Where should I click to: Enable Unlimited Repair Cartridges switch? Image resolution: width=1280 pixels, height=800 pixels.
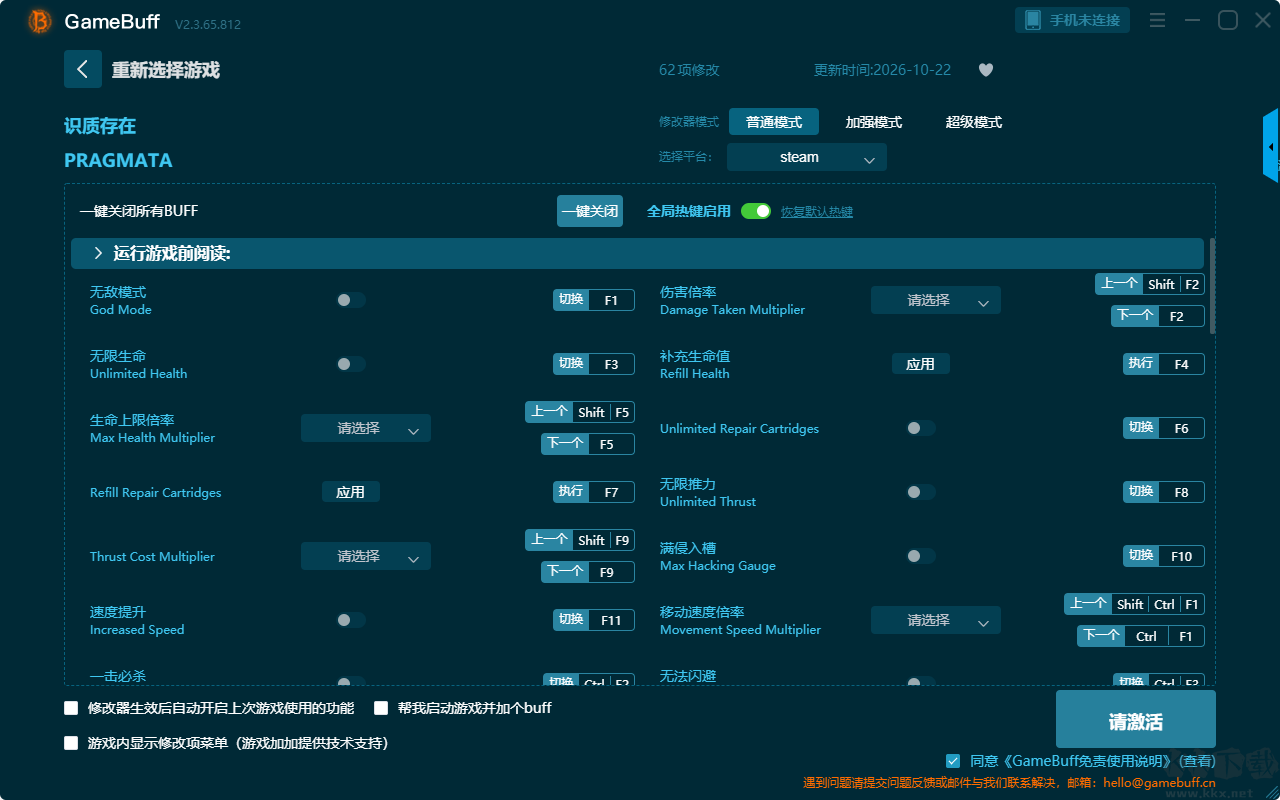(x=920, y=428)
